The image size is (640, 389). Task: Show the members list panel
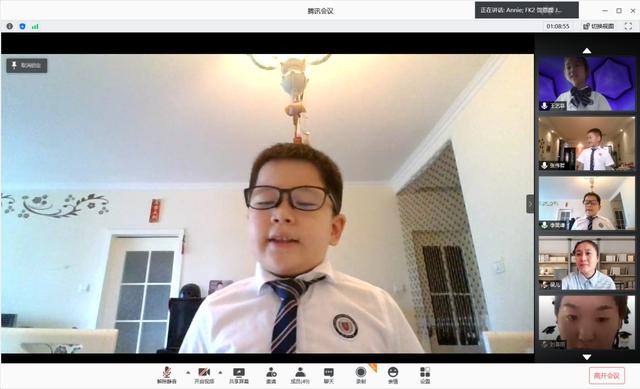coord(300,375)
